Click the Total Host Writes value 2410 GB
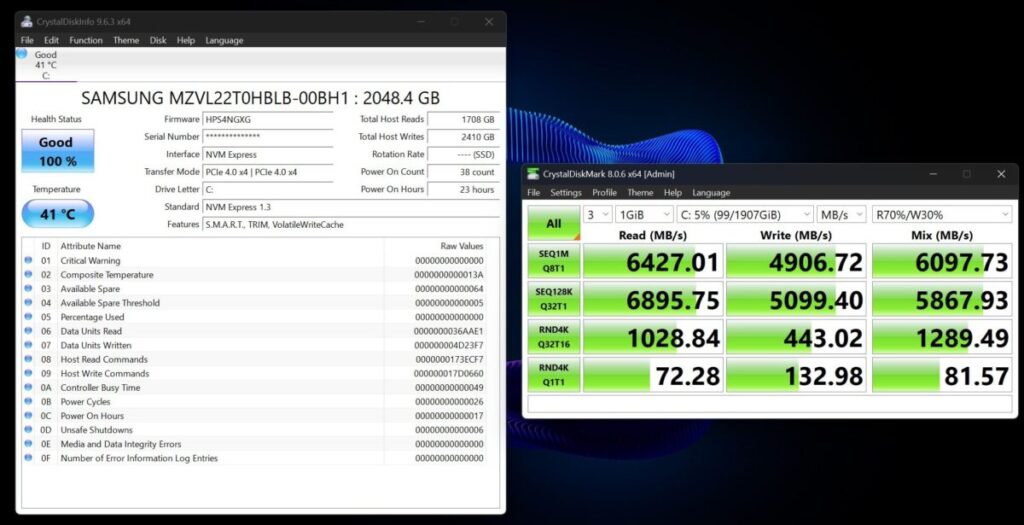Viewport: 1024px width, 525px height. (x=463, y=136)
